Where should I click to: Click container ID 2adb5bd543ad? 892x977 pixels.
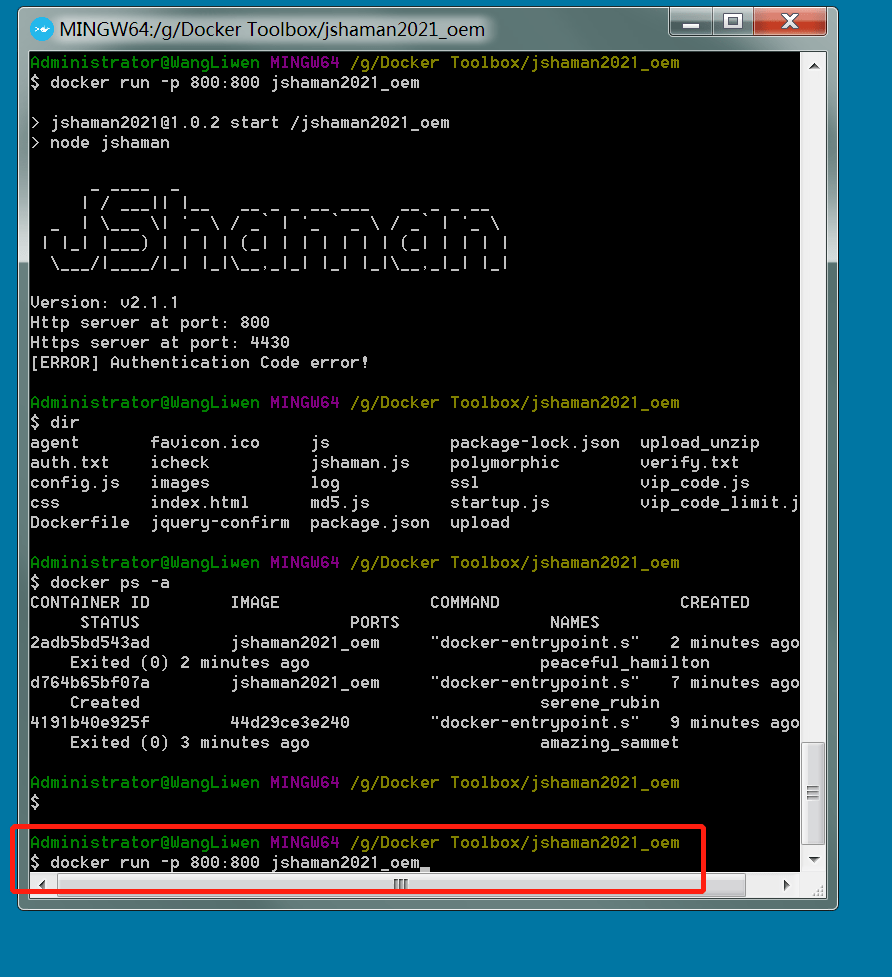(89, 642)
